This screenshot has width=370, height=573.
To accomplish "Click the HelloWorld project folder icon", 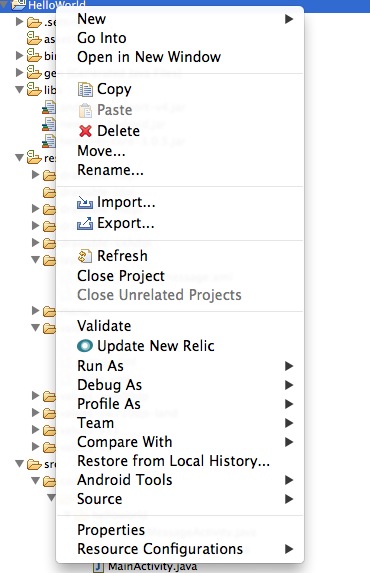I will [x=18, y=5].
